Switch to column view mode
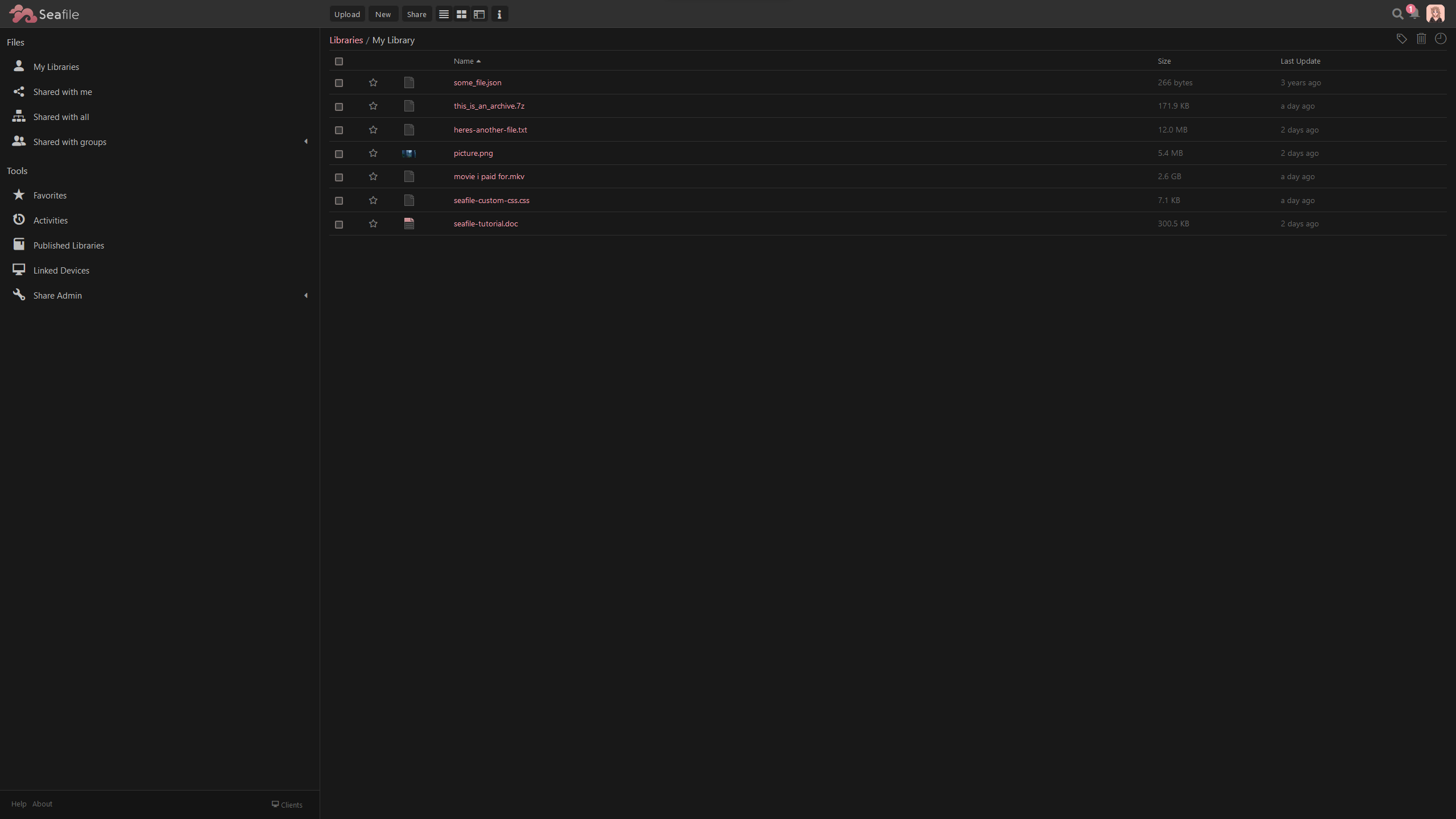 tap(479, 14)
